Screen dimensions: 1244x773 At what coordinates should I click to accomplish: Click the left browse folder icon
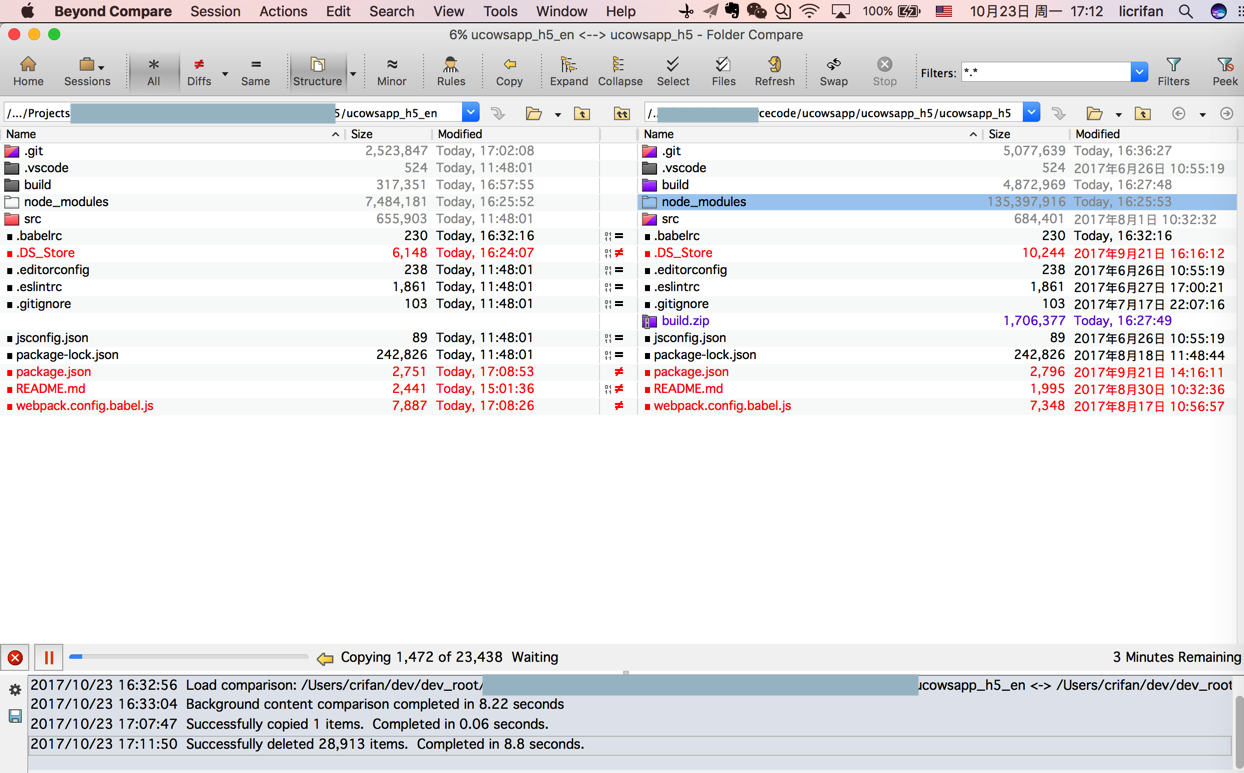tap(534, 113)
